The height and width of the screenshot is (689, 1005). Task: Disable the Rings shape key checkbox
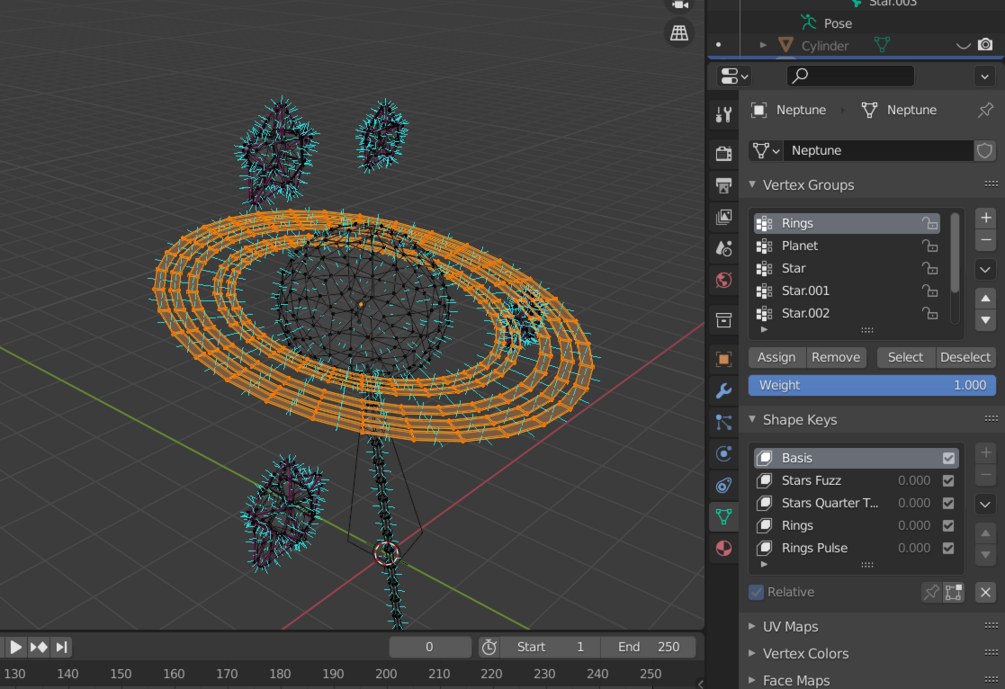coord(949,526)
